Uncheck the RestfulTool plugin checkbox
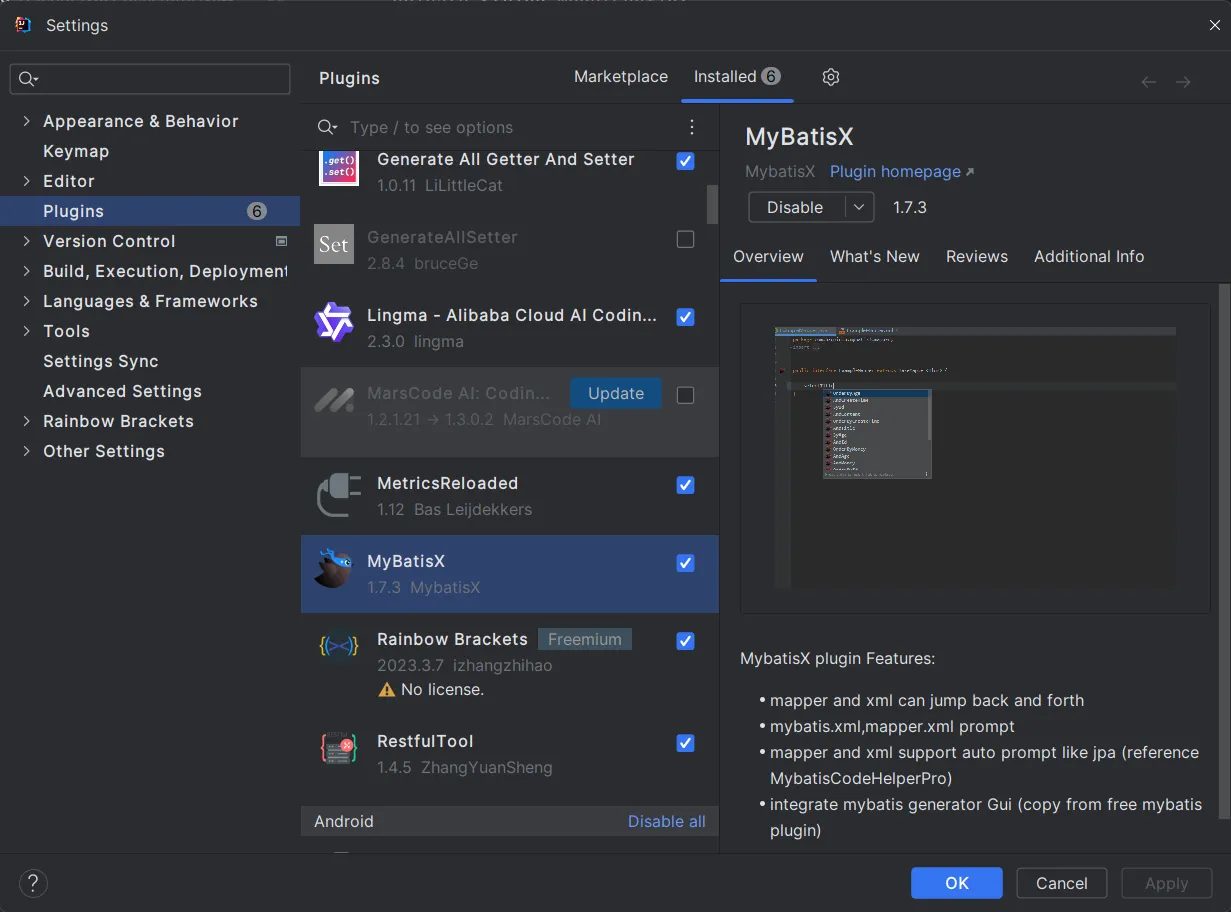Image resolution: width=1231 pixels, height=912 pixels. 685,743
